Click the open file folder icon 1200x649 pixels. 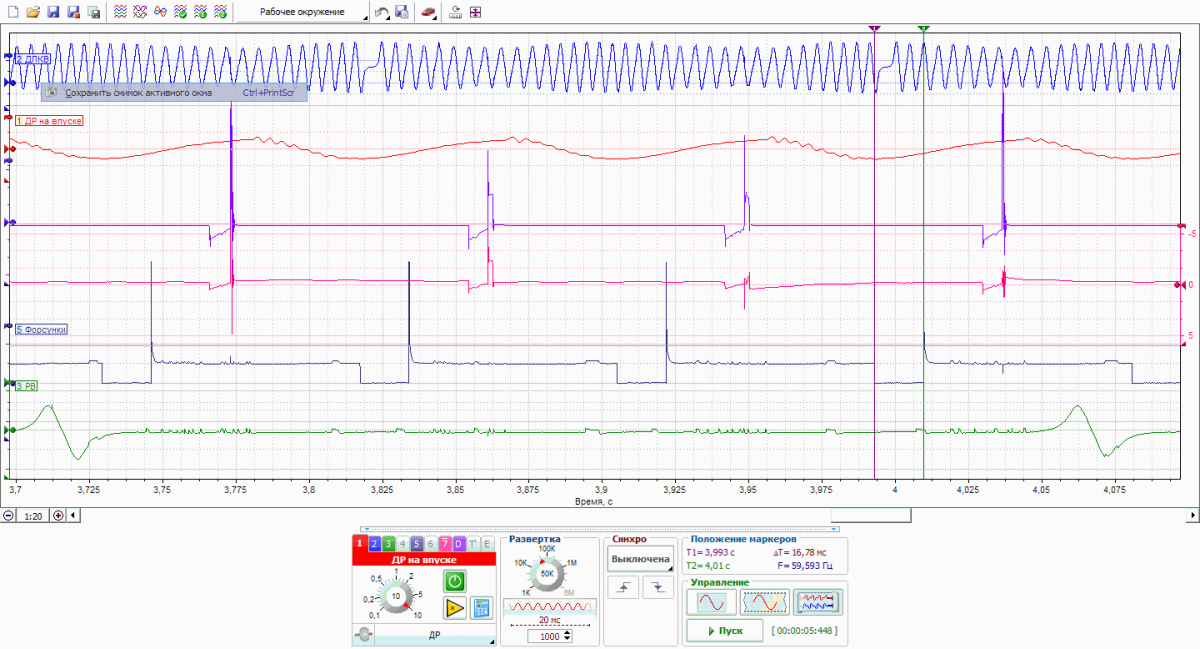tap(33, 13)
